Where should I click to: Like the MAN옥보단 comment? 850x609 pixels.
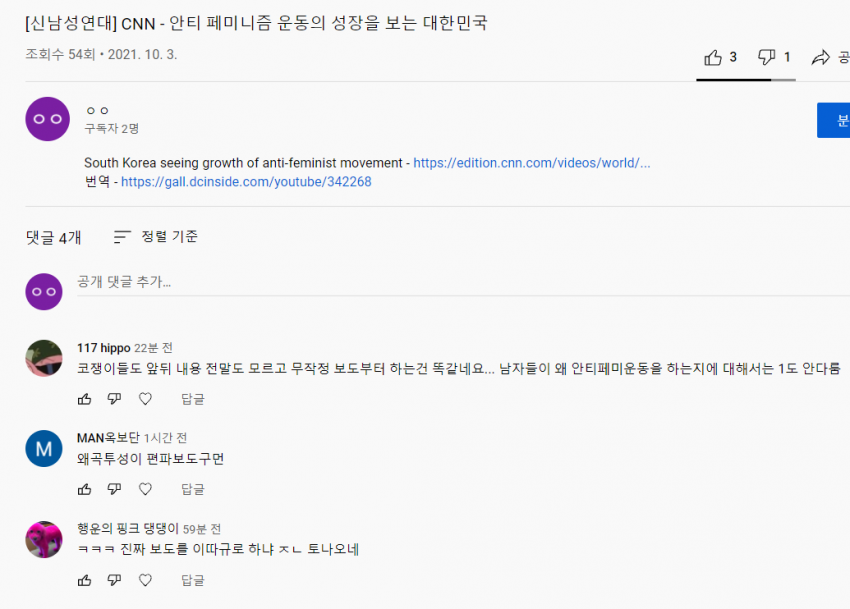tap(85, 489)
